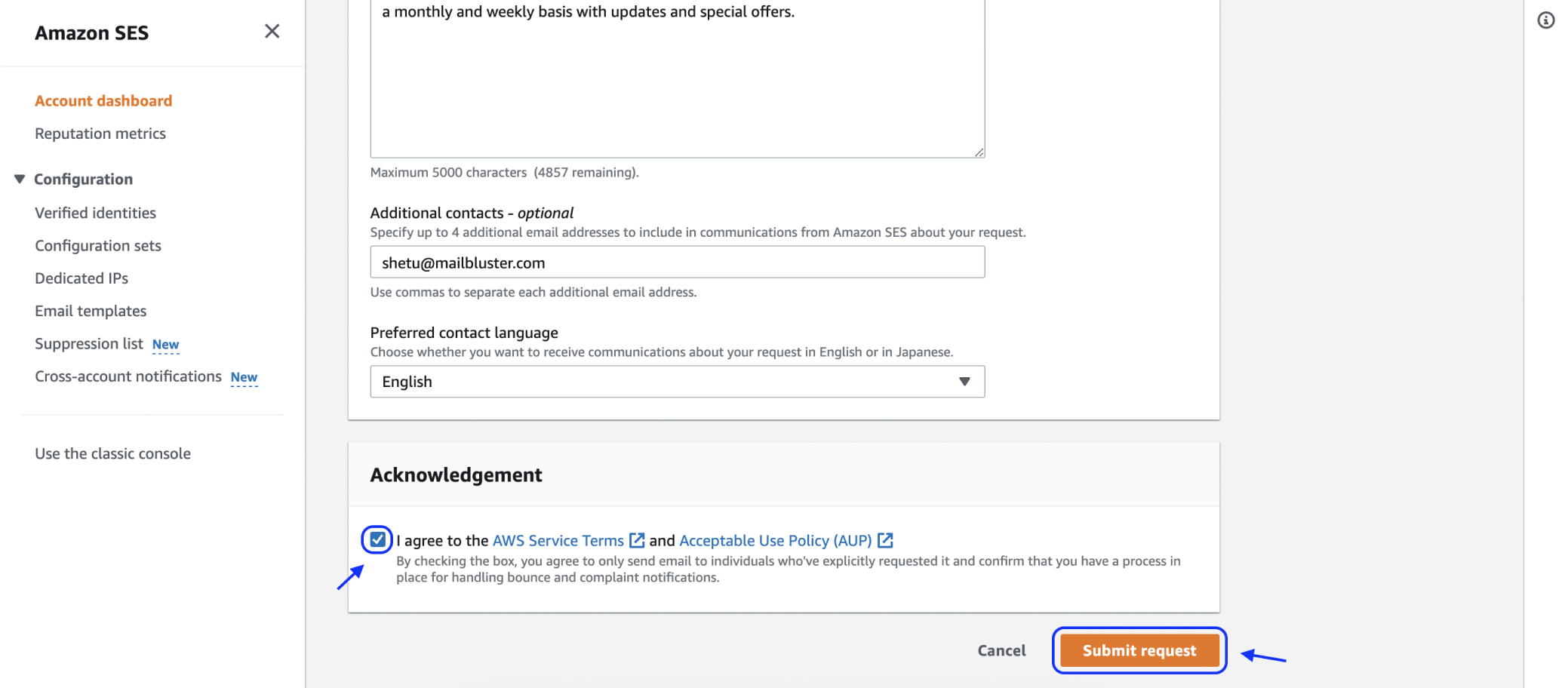Cancel the request form

pos(1001,650)
